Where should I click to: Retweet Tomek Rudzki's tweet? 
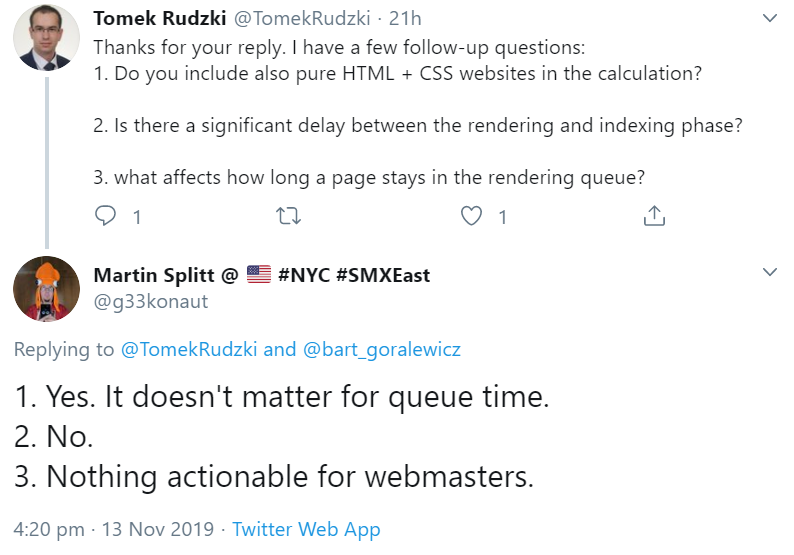point(288,216)
